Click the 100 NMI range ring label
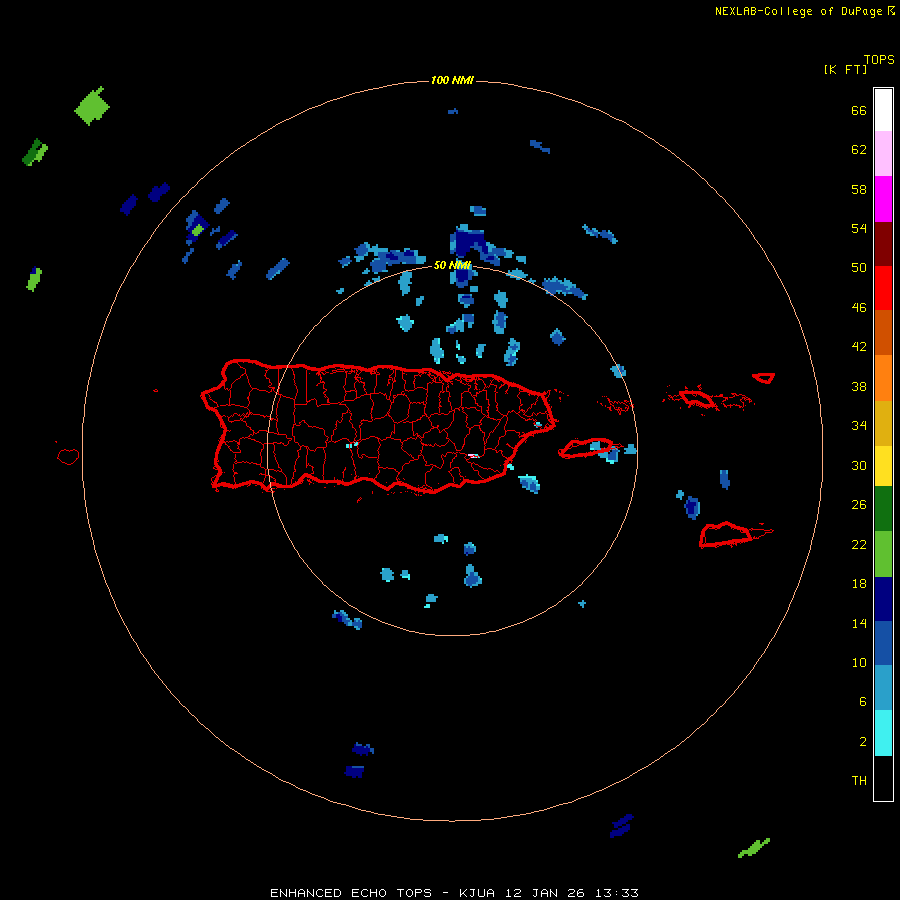This screenshot has height=900, width=900. click(x=452, y=80)
